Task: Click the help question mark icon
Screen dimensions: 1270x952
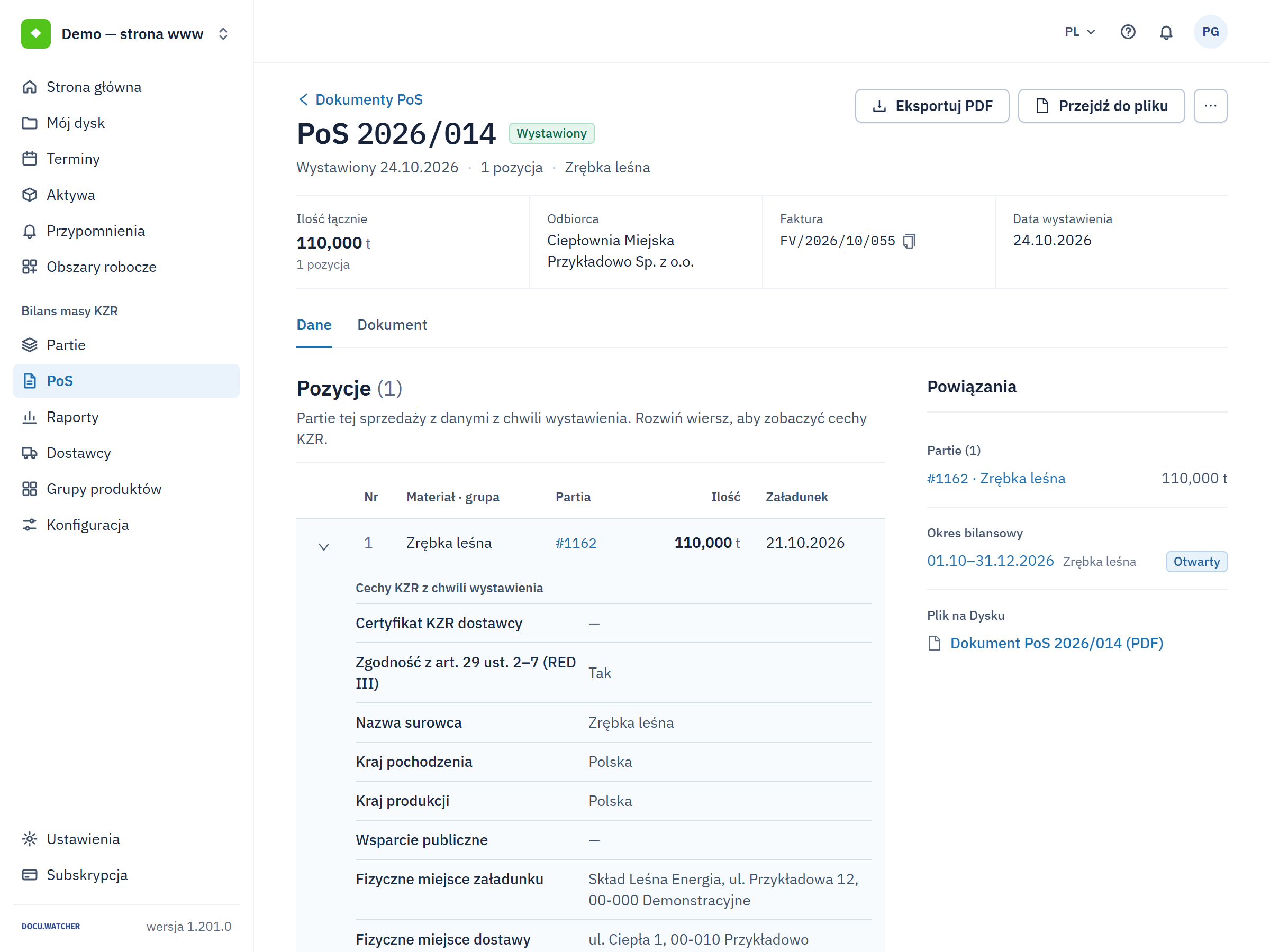Action: pyautogui.click(x=1128, y=32)
